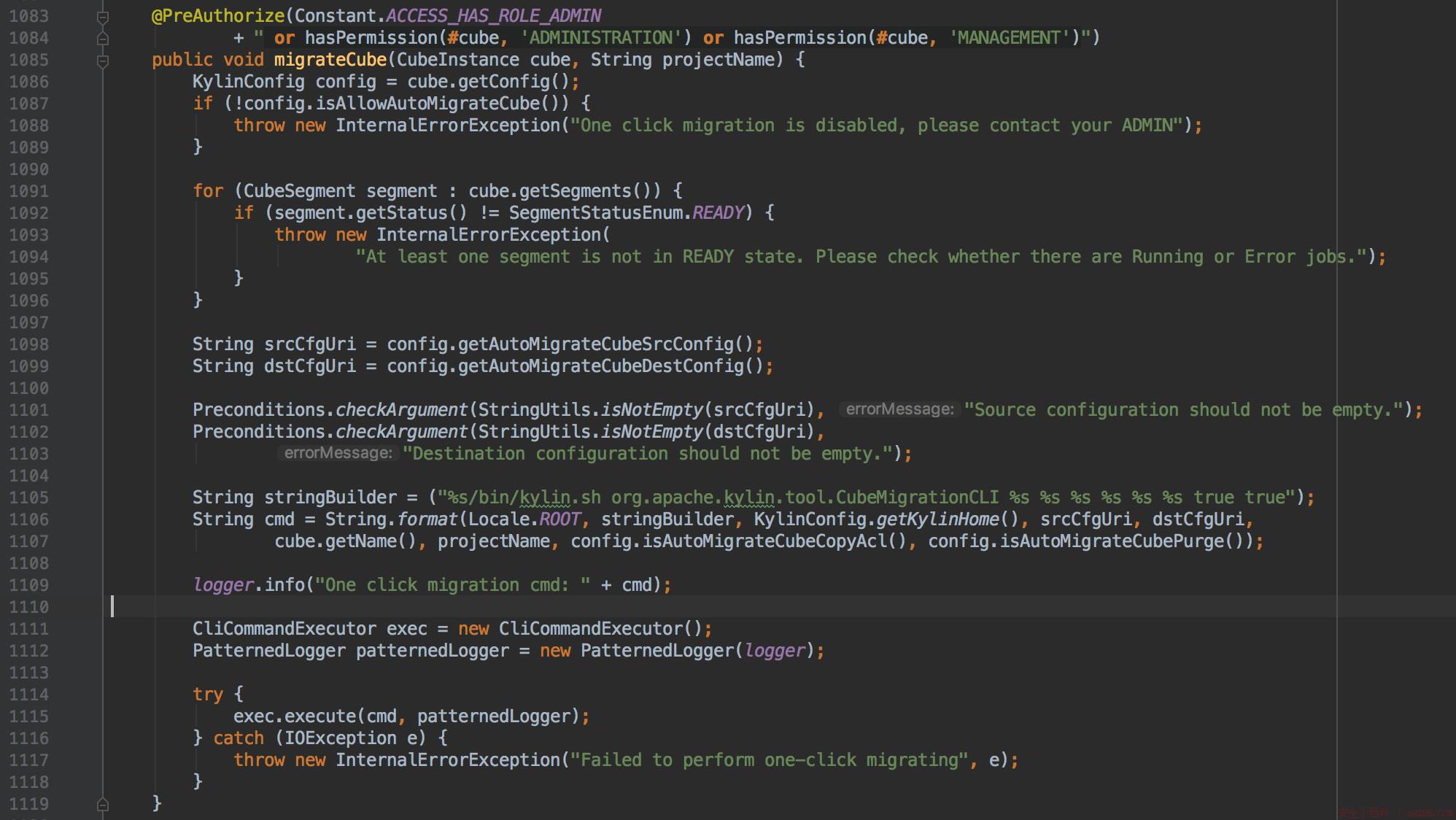Click the CliCommandExecutor constructor call

[x=600, y=628]
